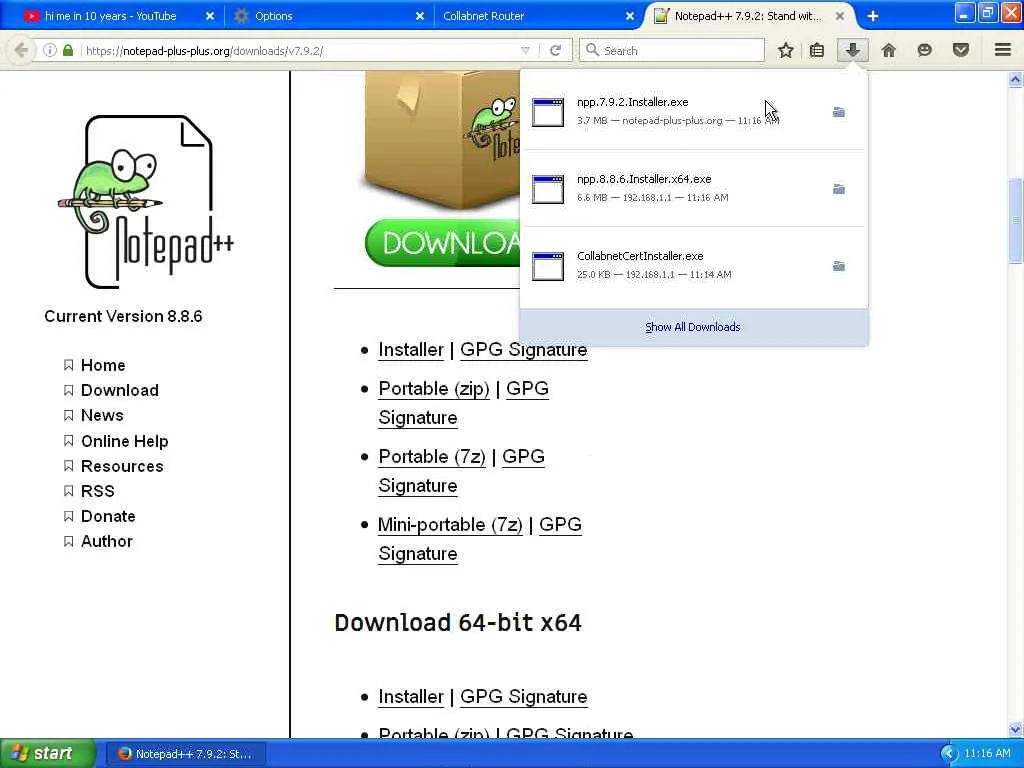This screenshot has width=1024, height=768.
Task: Close the Notepad++ 7.9.2 tab
Action: tap(840, 16)
